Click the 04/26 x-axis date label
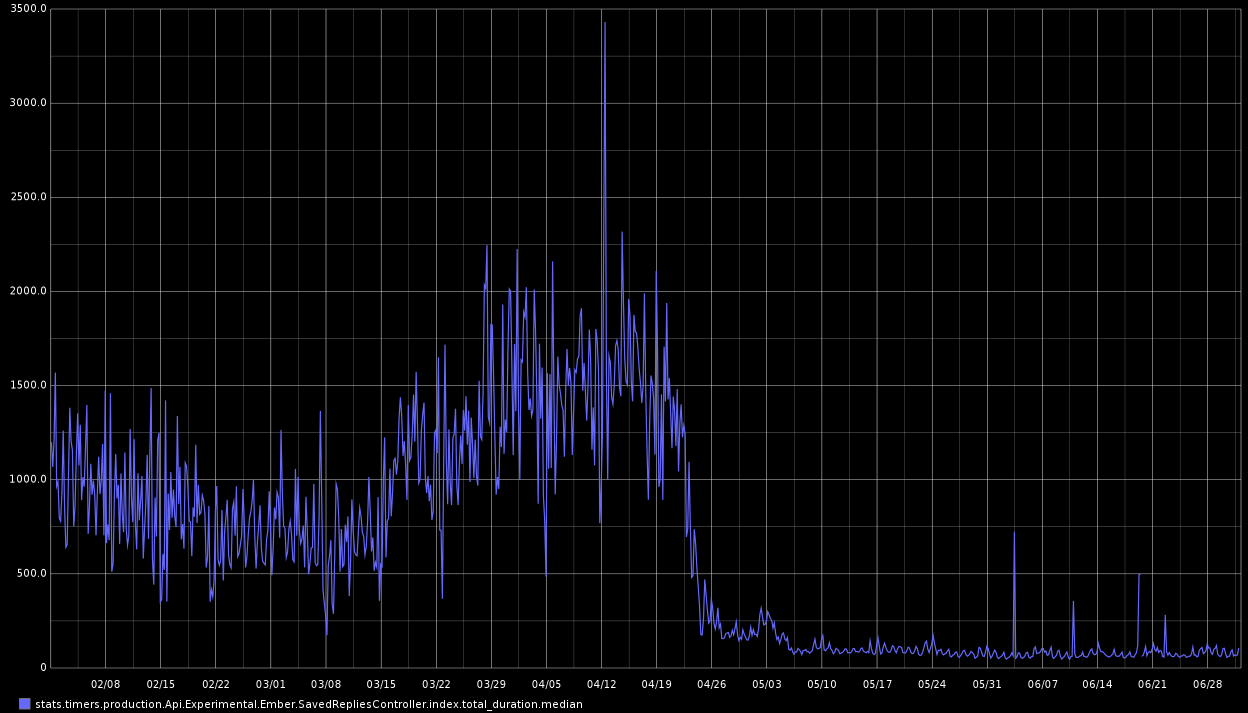The image size is (1248, 713). pyautogui.click(x=711, y=684)
